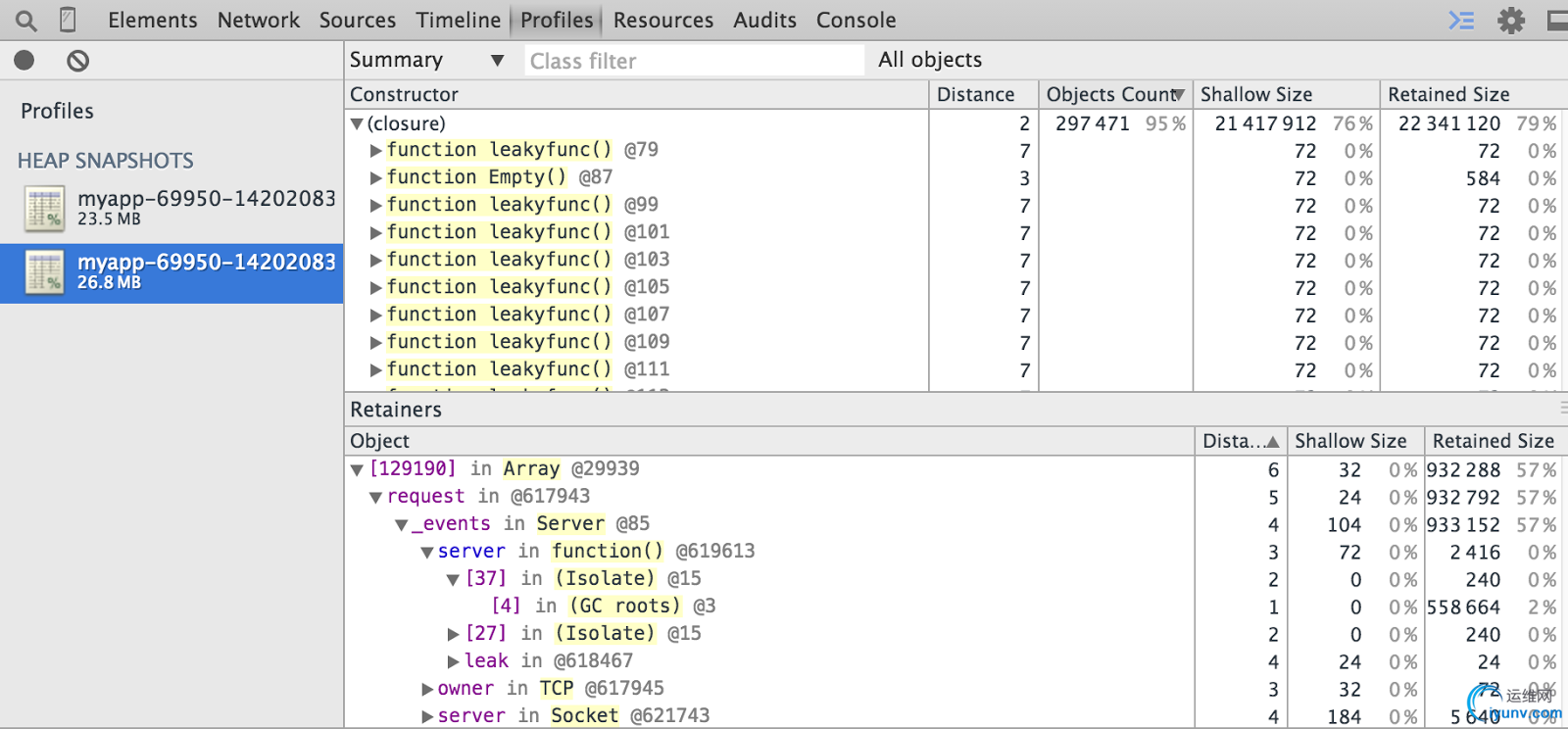
Task: Click the 558 664 retained size value
Action: click(x=1463, y=607)
